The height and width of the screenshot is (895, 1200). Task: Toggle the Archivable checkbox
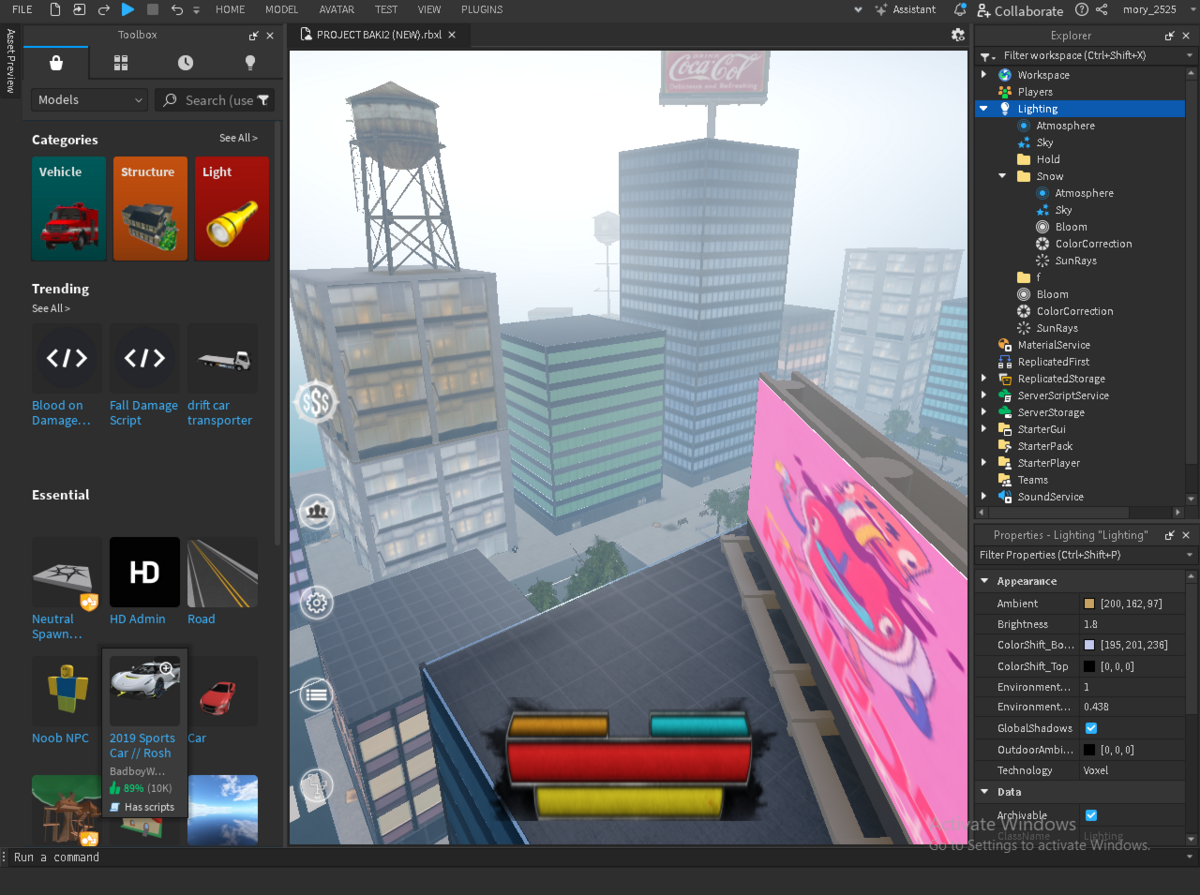[1091, 815]
